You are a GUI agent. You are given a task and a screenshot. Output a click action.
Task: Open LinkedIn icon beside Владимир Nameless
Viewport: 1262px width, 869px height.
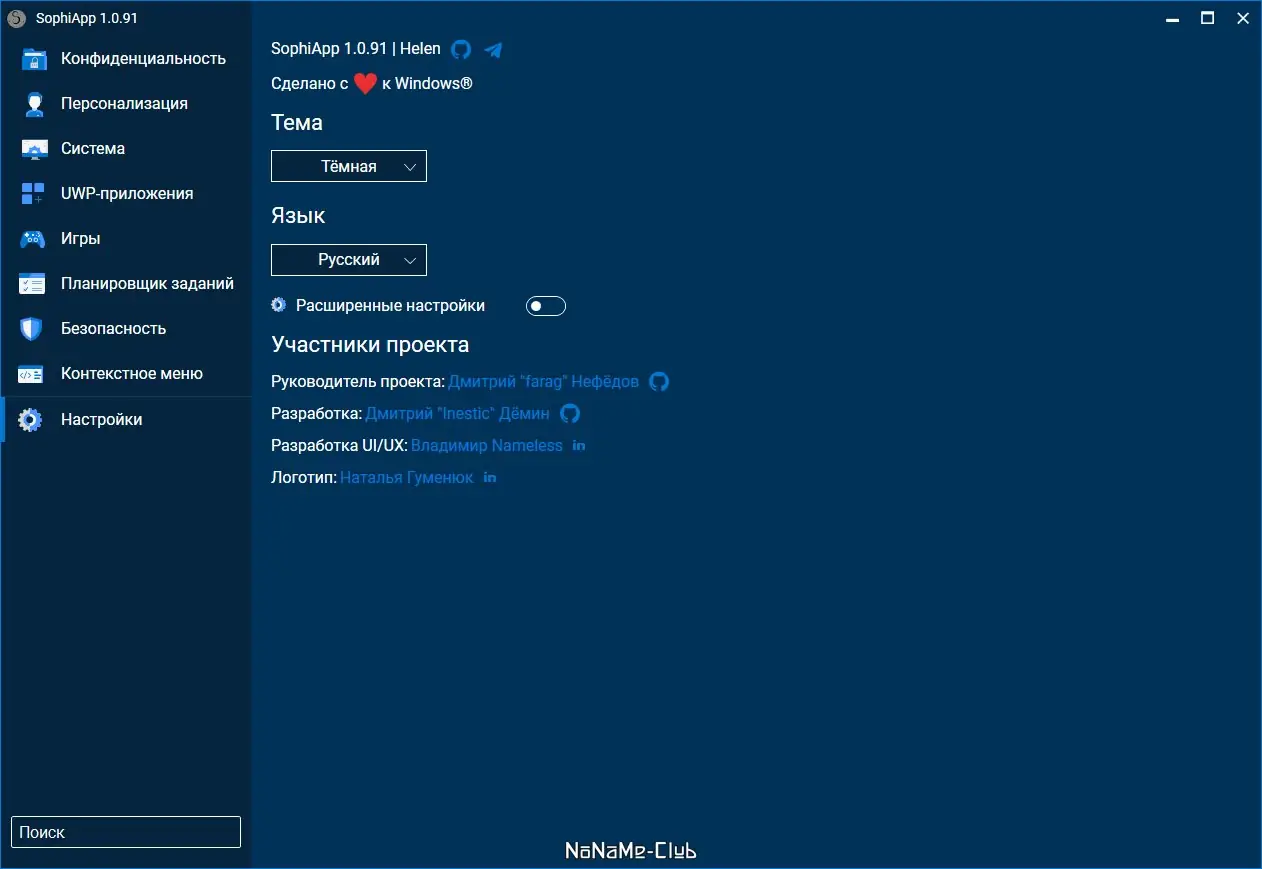579,445
